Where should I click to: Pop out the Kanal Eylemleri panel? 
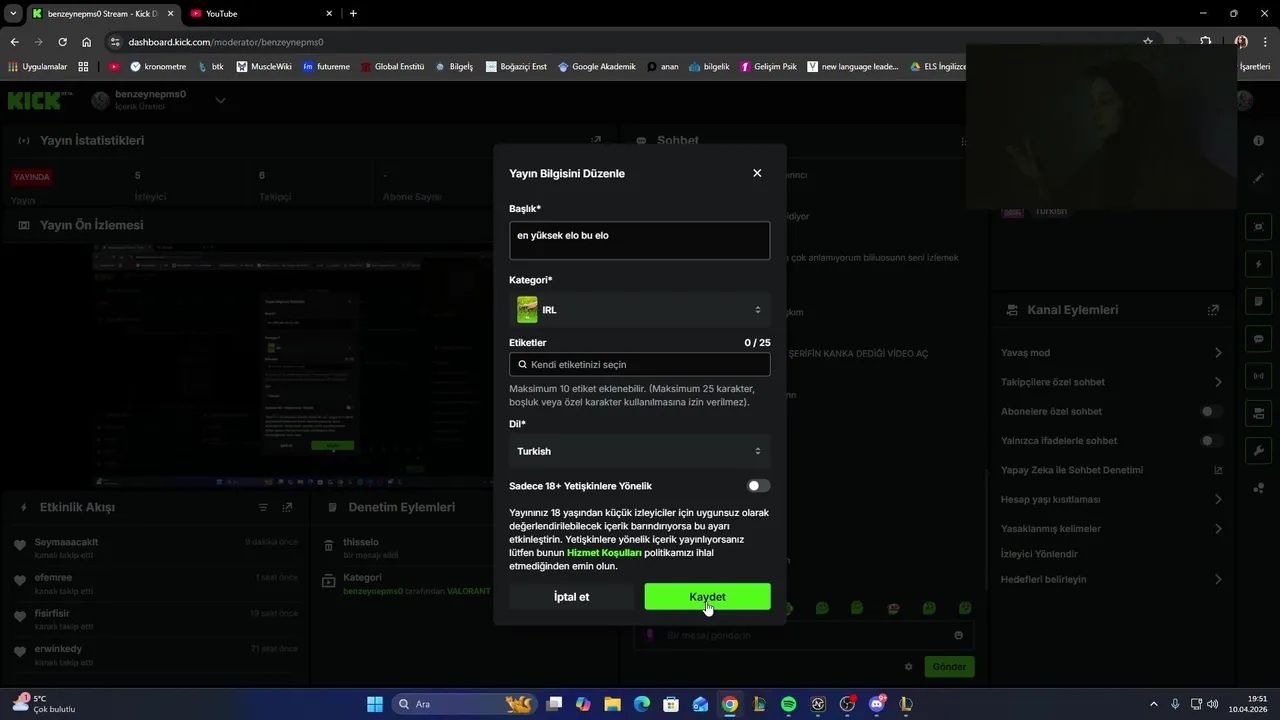click(1213, 310)
